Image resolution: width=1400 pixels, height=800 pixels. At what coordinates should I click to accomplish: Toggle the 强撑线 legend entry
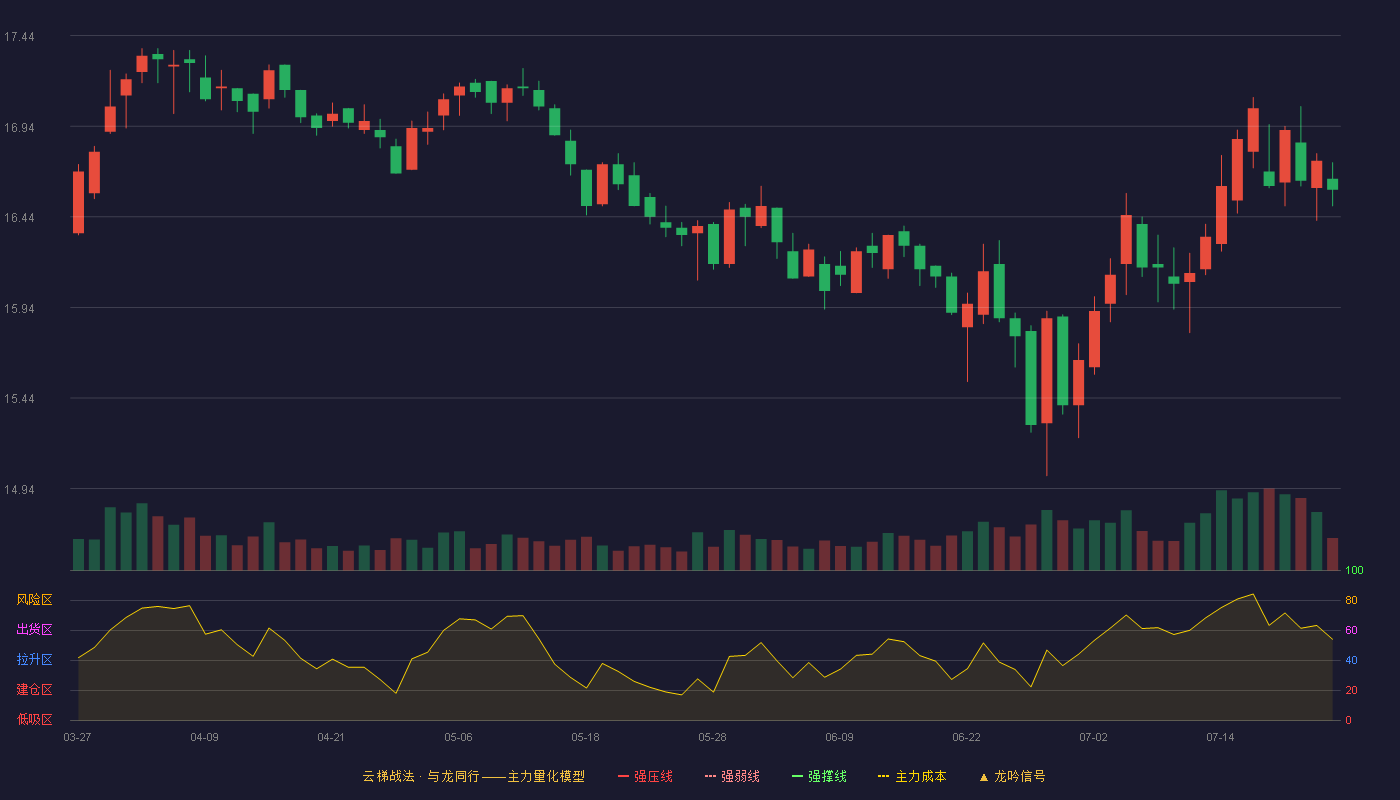point(819,776)
